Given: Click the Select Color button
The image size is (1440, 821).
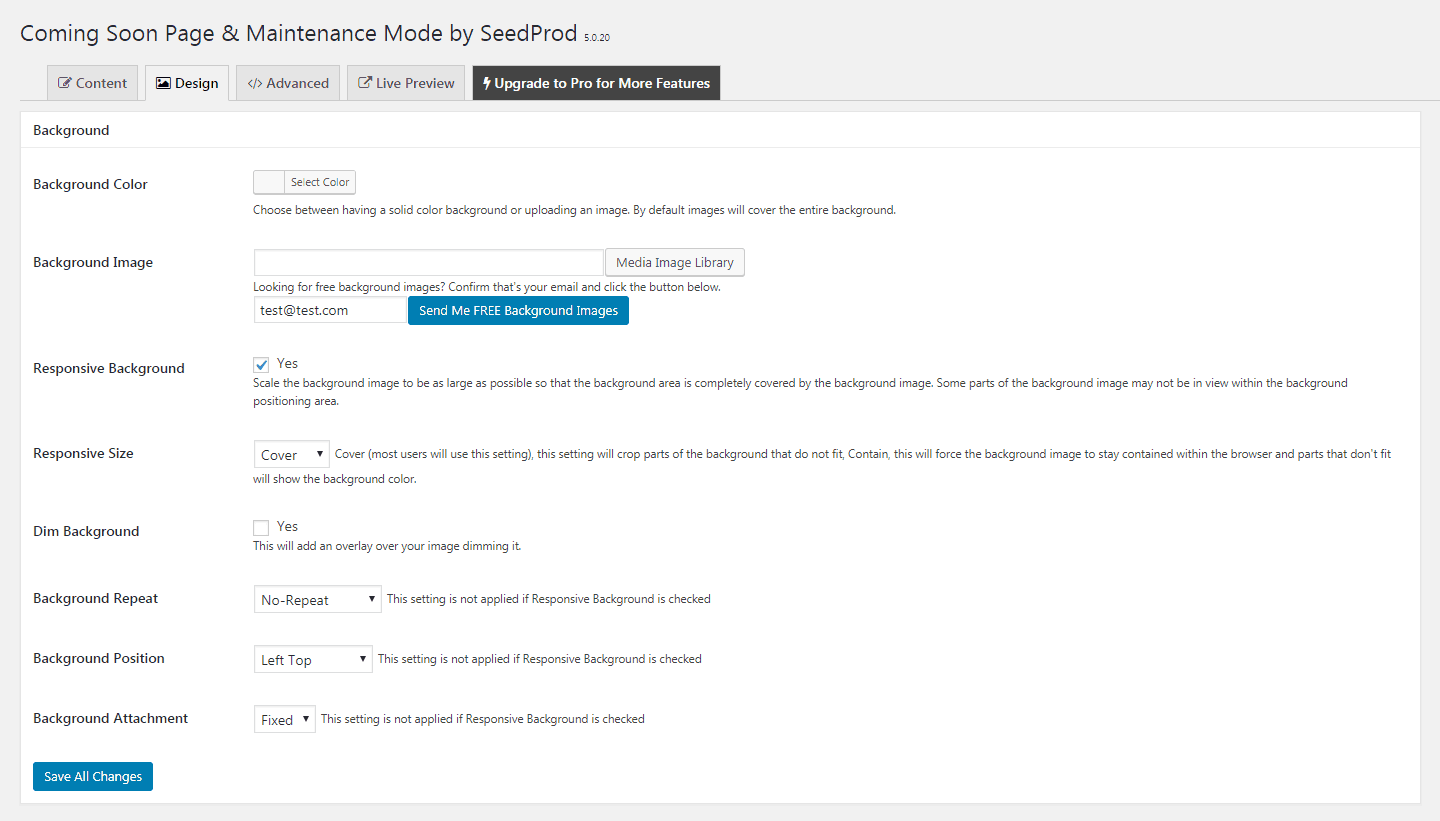Looking at the screenshot, I should pyautogui.click(x=320, y=182).
